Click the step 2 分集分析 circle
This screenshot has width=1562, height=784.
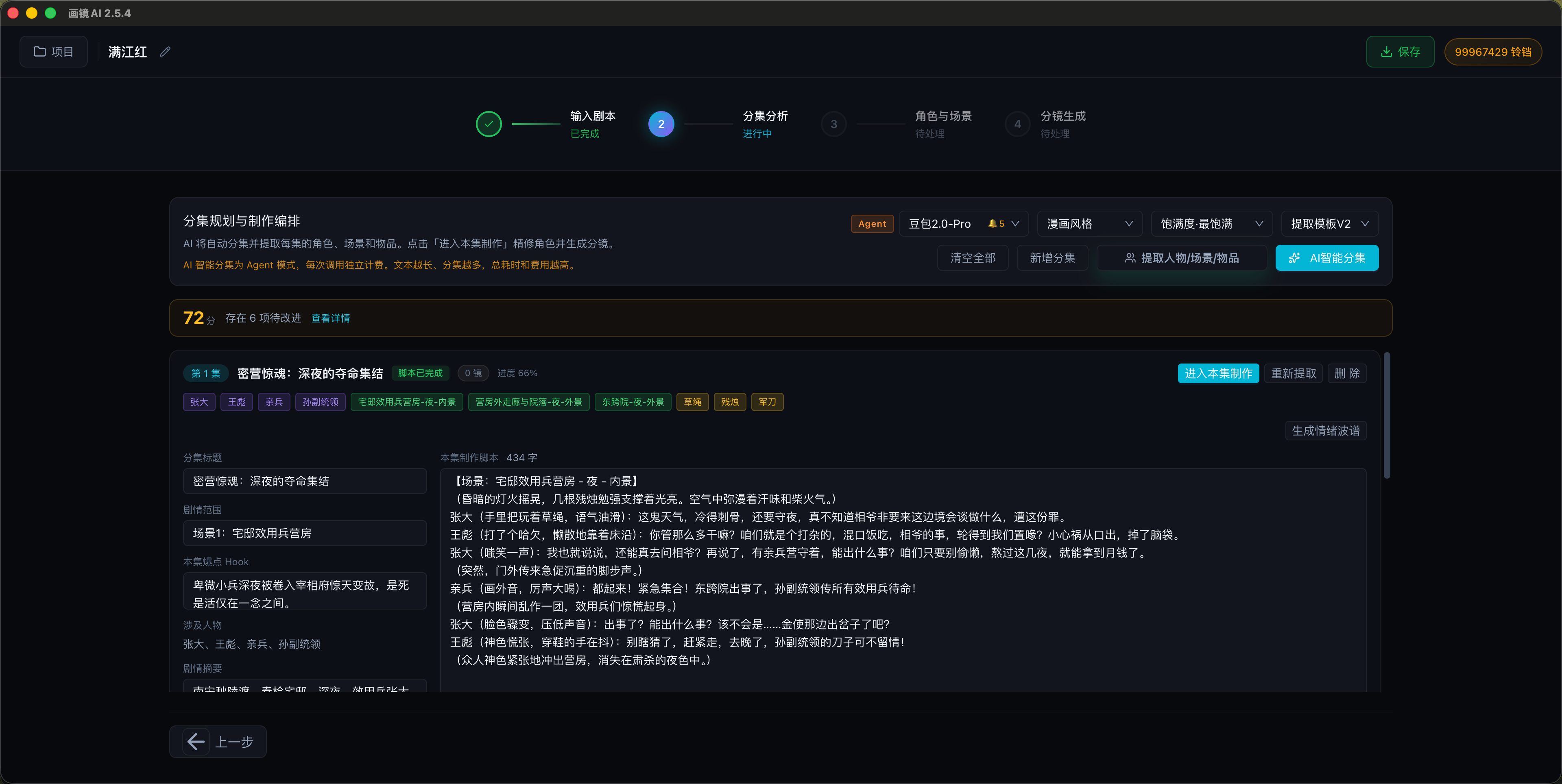coord(661,124)
